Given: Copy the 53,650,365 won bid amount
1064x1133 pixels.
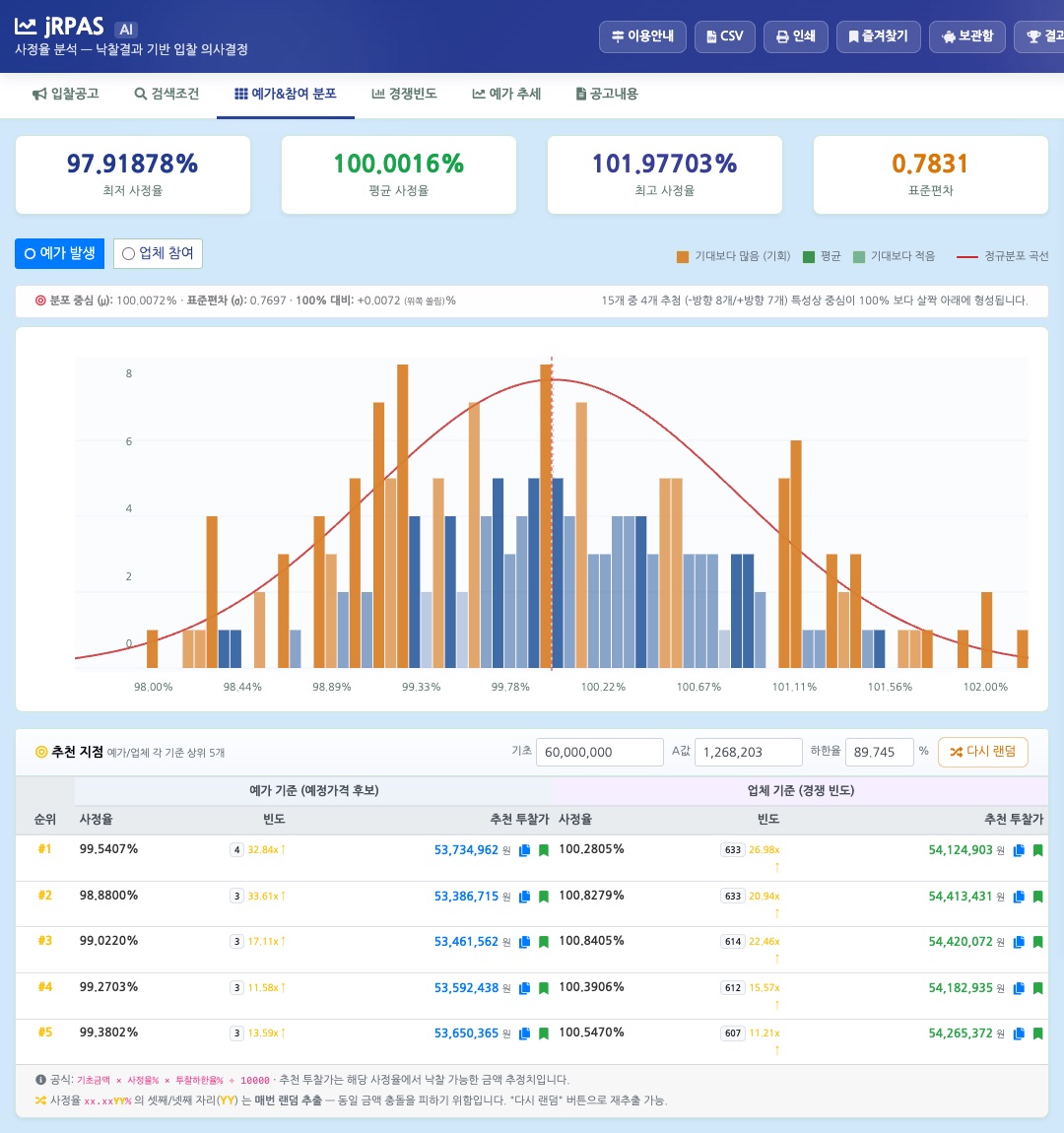Looking at the screenshot, I should pyautogui.click(x=525, y=1034).
